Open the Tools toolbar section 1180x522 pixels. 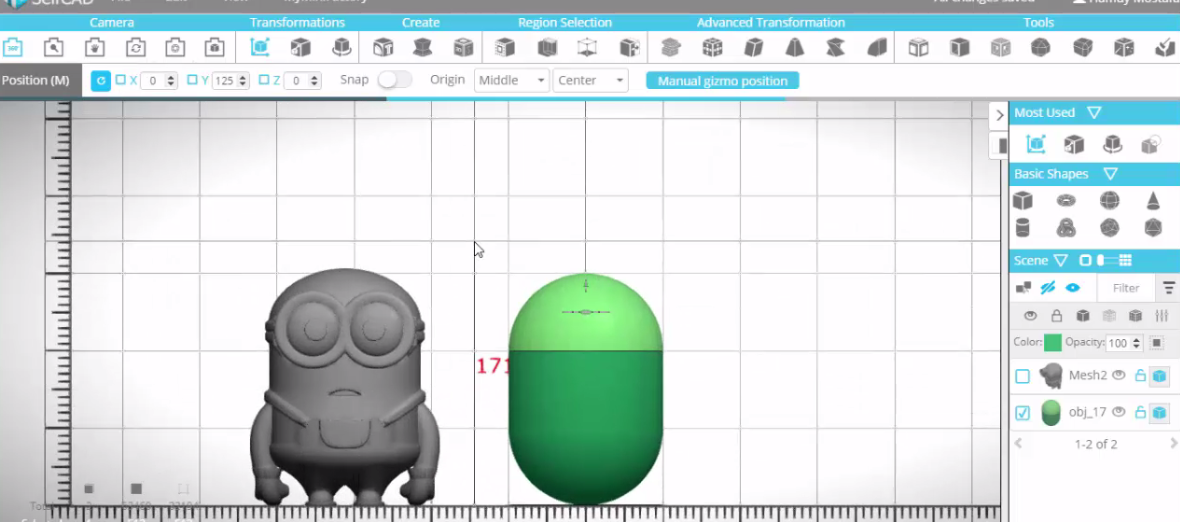[x=1039, y=23]
